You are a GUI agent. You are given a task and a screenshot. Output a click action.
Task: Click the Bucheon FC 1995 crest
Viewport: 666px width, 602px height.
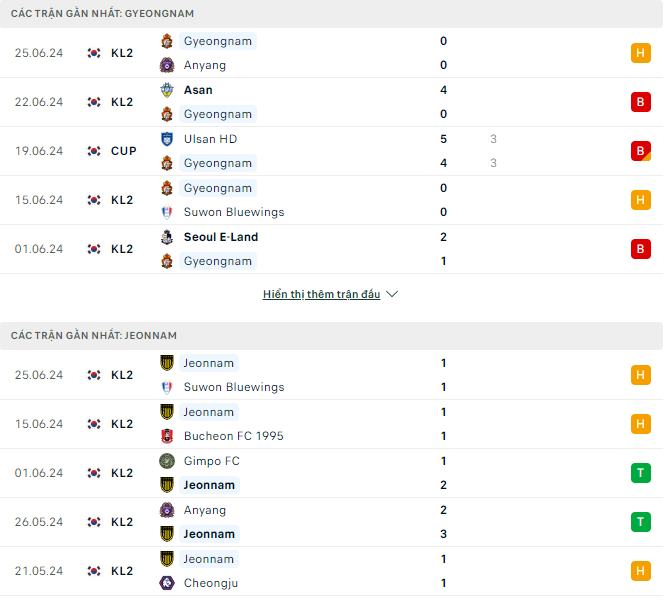[x=167, y=436]
